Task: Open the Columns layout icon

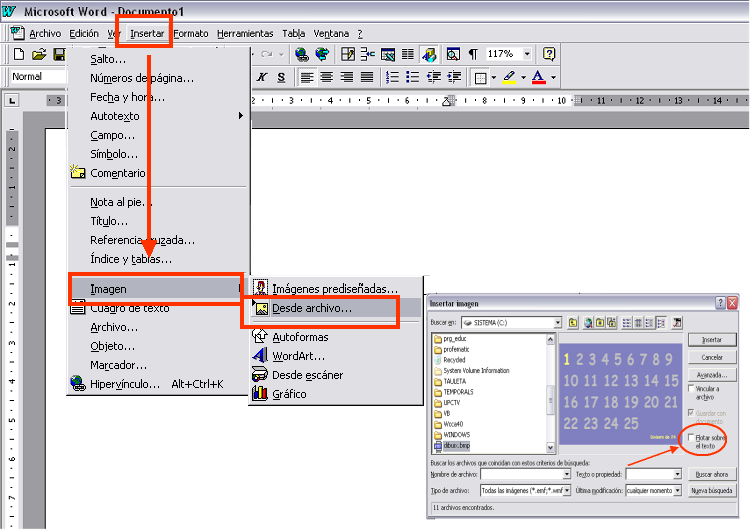Action: 408,54
